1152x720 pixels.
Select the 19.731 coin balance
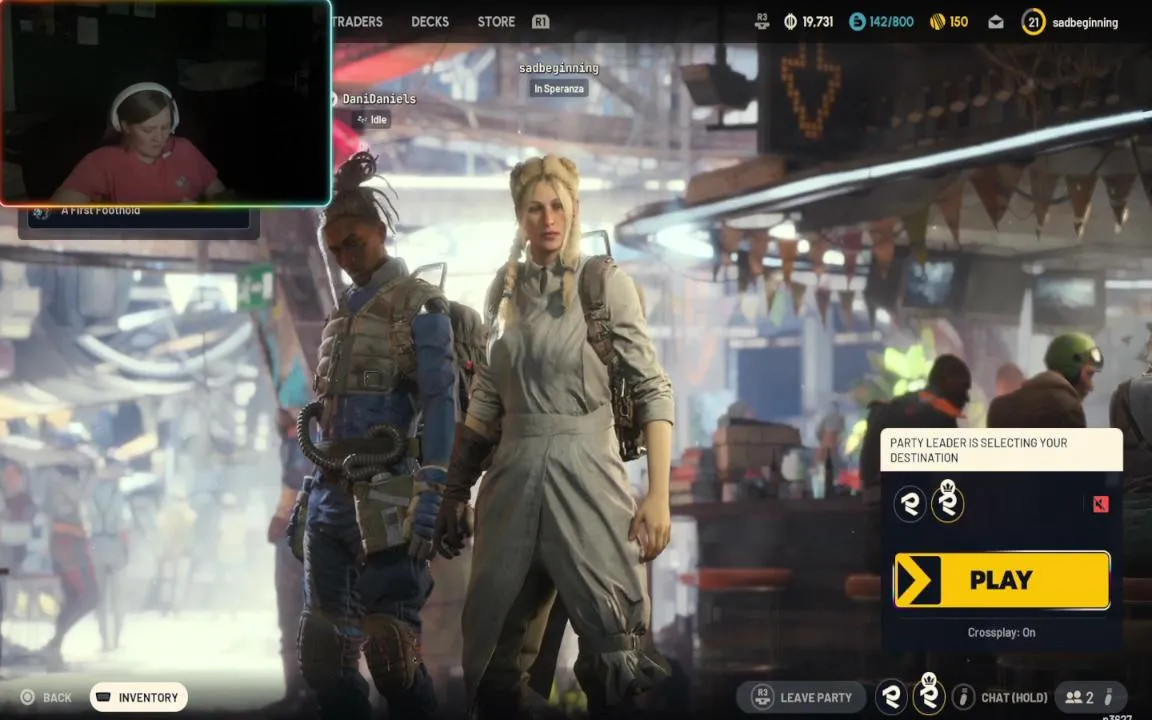(x=809, y=22)
